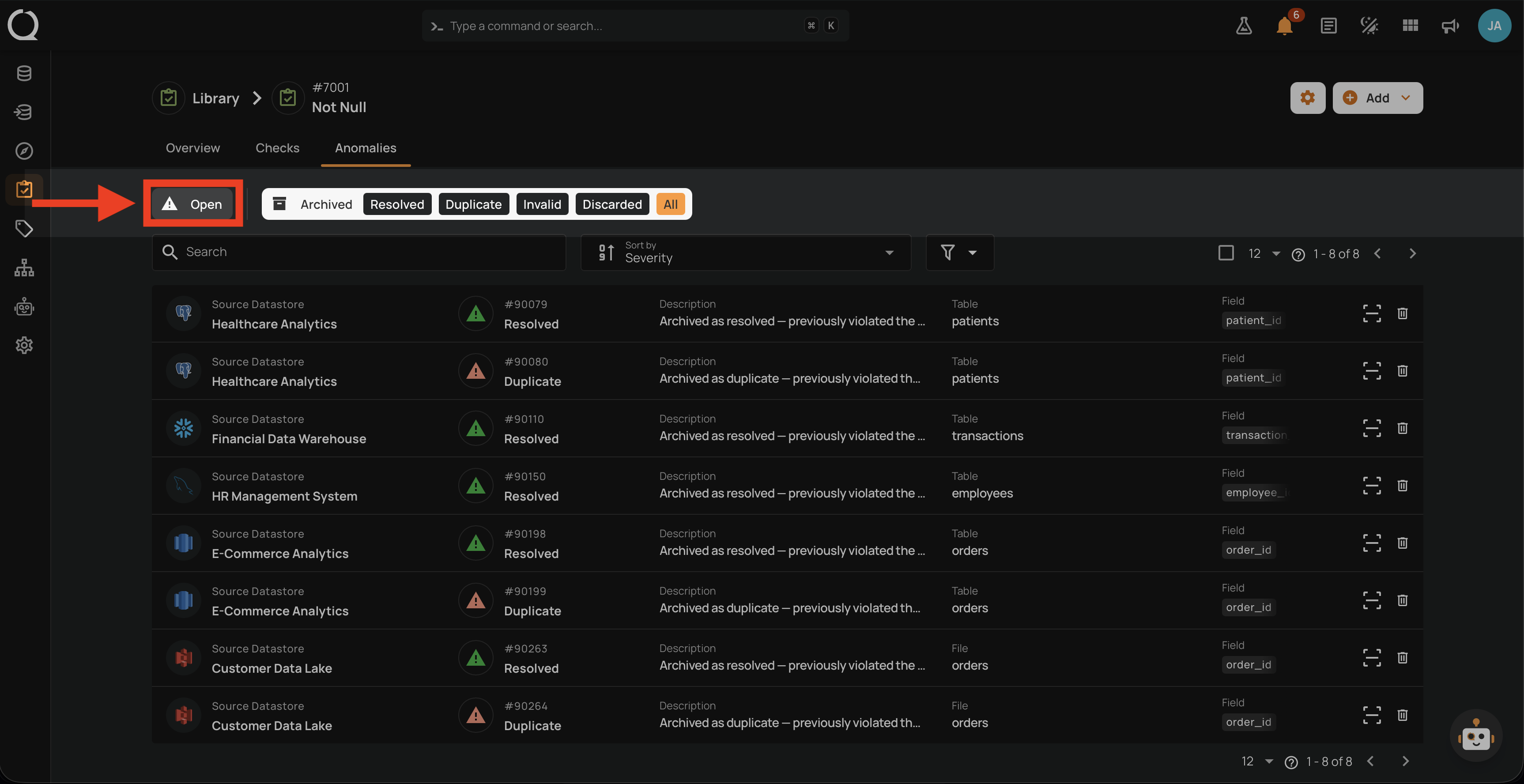Go to previous page at top
Screen dimensions: 1524x784
click(1377, 254)
